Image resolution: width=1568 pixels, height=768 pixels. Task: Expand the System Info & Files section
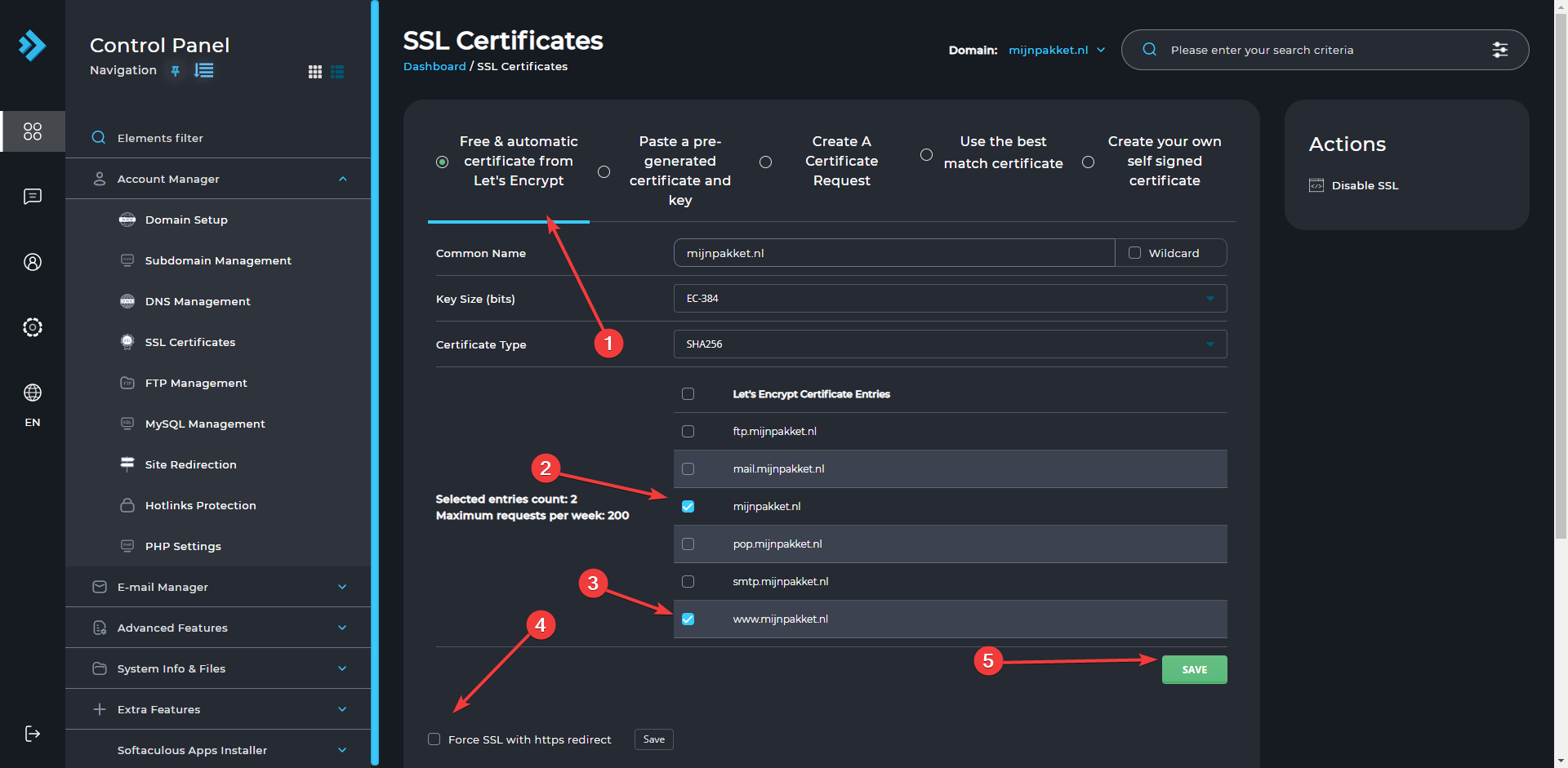218,668
